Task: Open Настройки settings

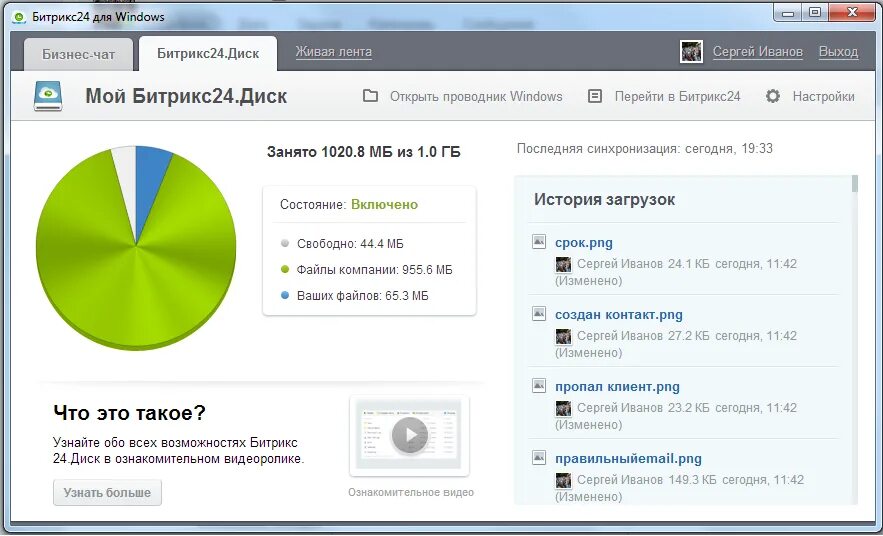Action: 823,96
